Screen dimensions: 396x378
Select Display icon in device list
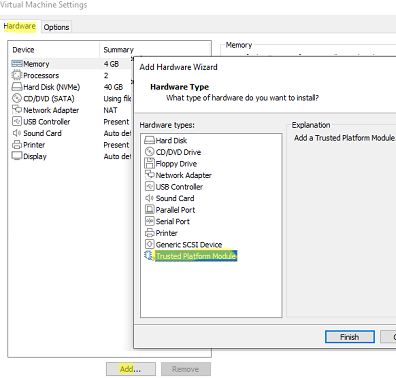point(17,156)
